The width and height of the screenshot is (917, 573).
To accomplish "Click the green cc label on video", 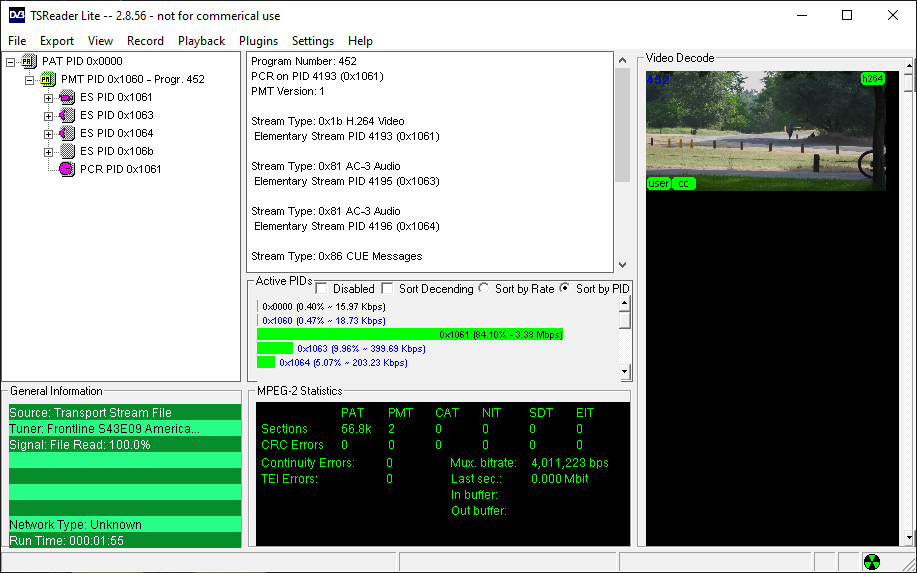I will [x=684, y=183].
